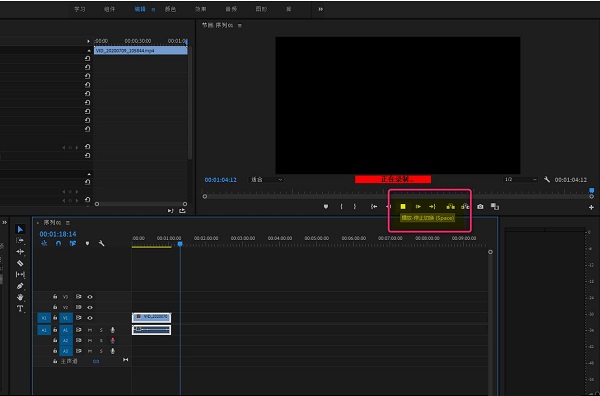Expand workspace overflow chevrons in top bar

(320, 9)
